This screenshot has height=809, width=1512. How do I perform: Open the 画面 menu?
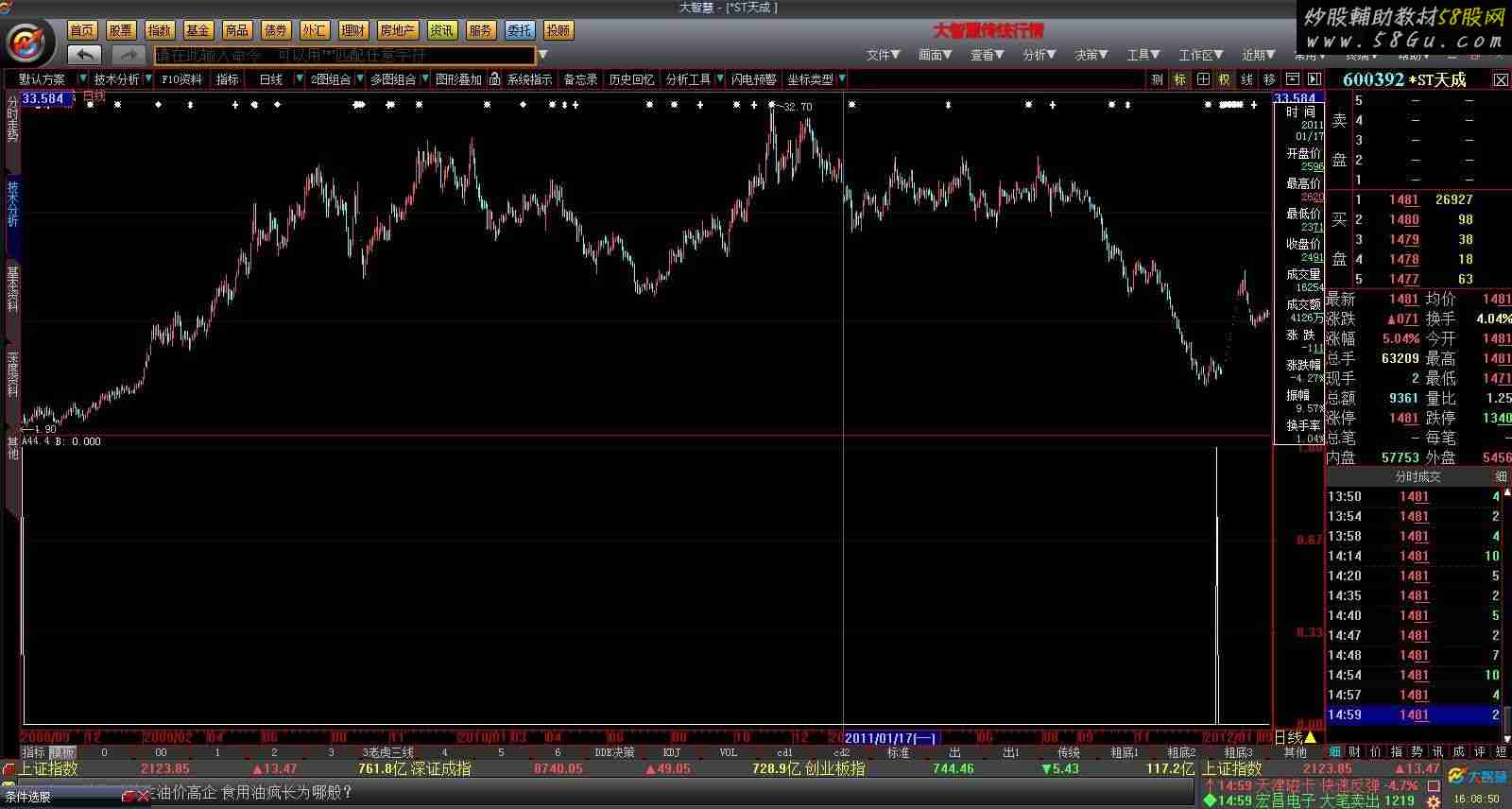click(936, 55)
